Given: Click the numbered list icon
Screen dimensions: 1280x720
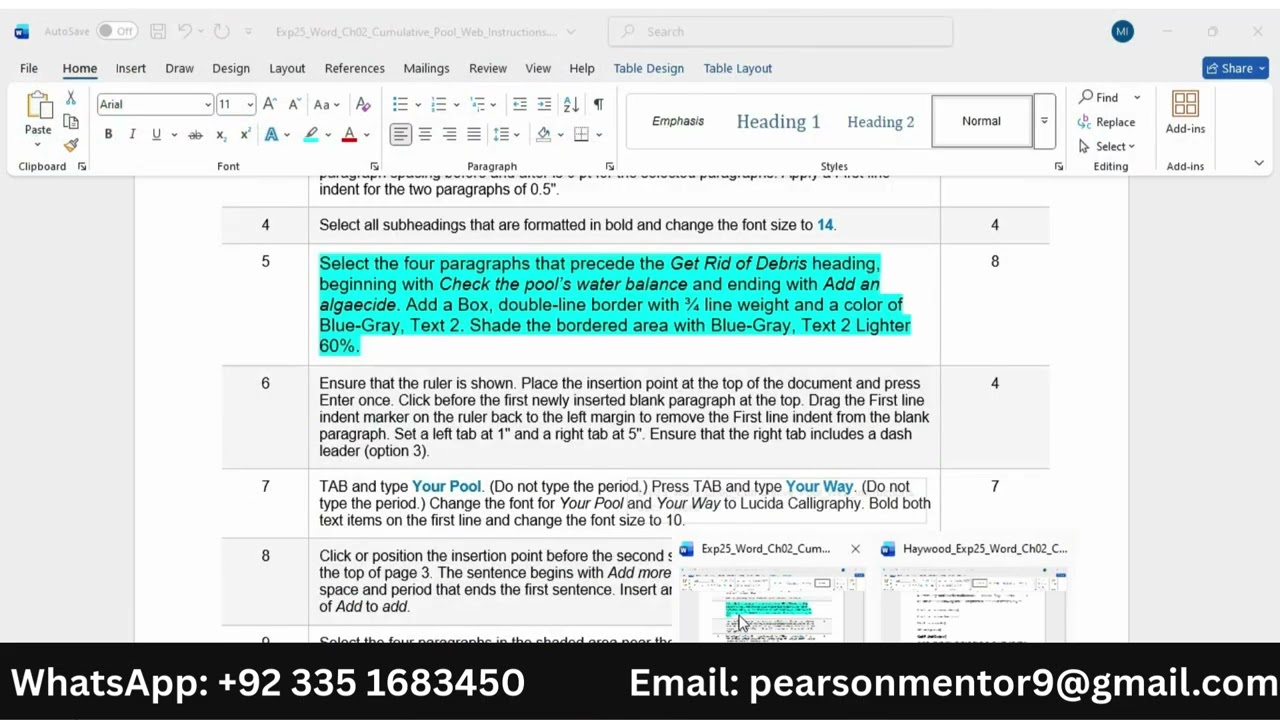Looking at the screenshot, I should click(x=438, y=104).
